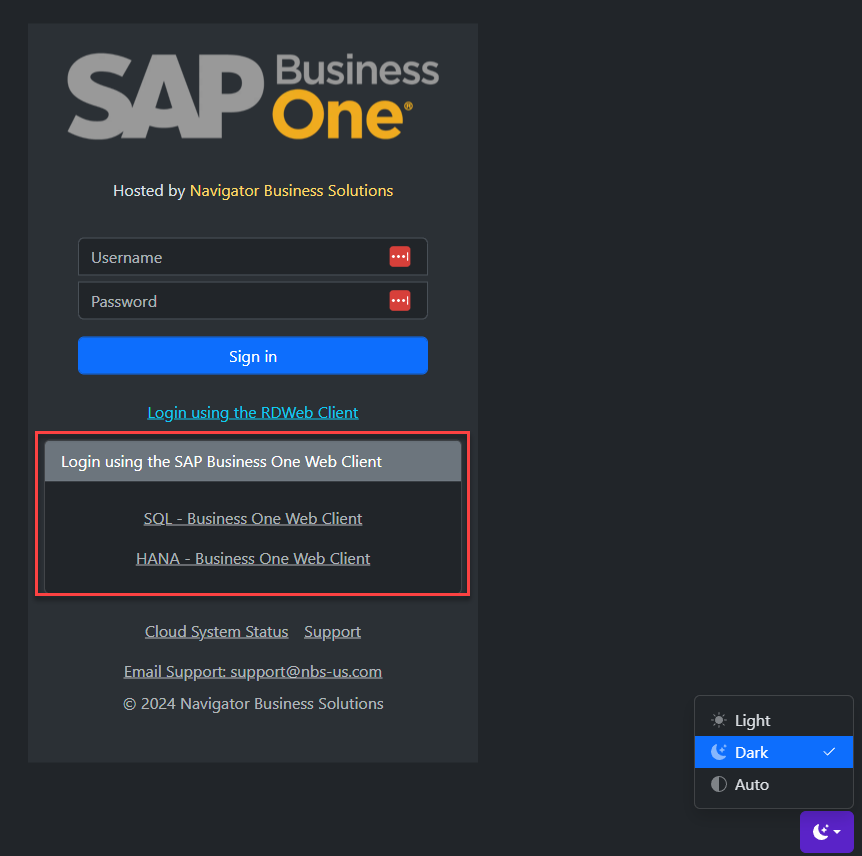Click the half-circle icon beside Auto

click(x=719, y=784)
